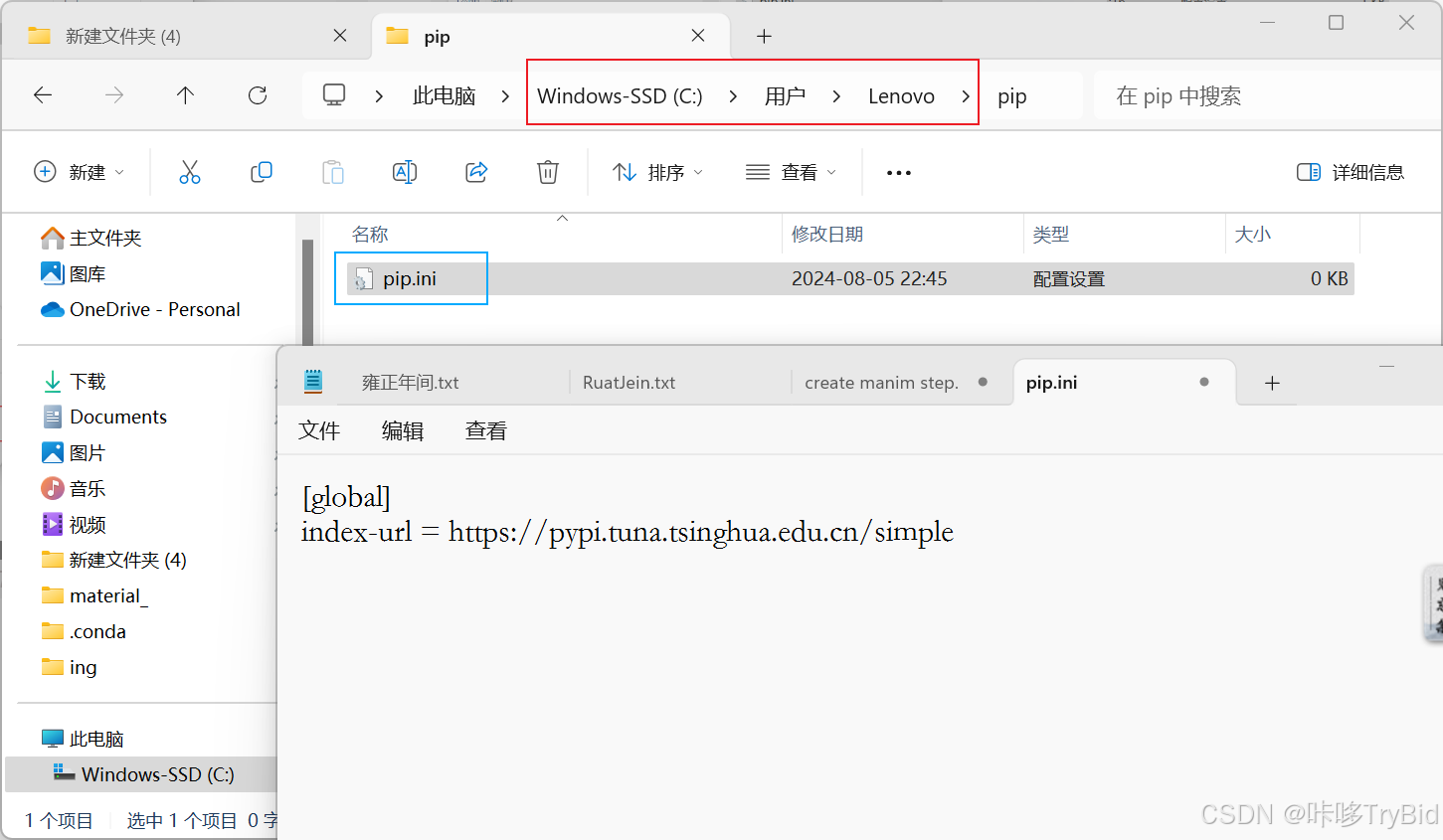Open material_ folder in sidebar
1443x840 pixels.
click(x=94, y=595)
